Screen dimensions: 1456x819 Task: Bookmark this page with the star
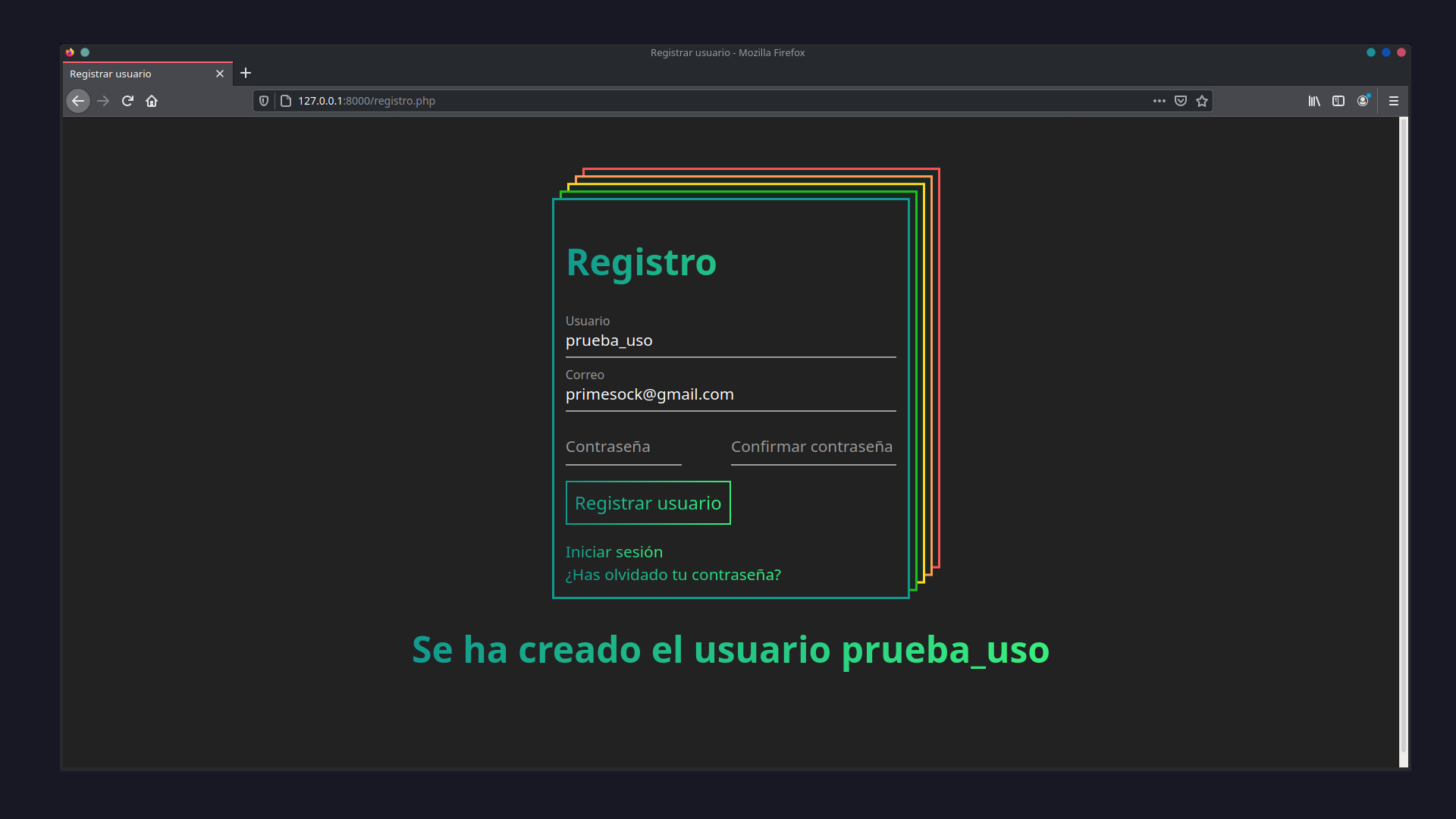click(1201, 101)
